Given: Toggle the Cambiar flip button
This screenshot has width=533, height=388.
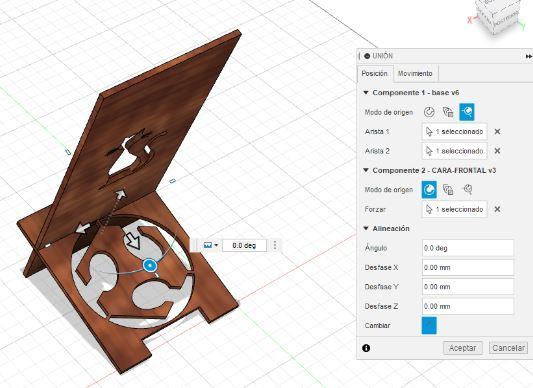Looking at the screenshot, I should coord(429,325).
